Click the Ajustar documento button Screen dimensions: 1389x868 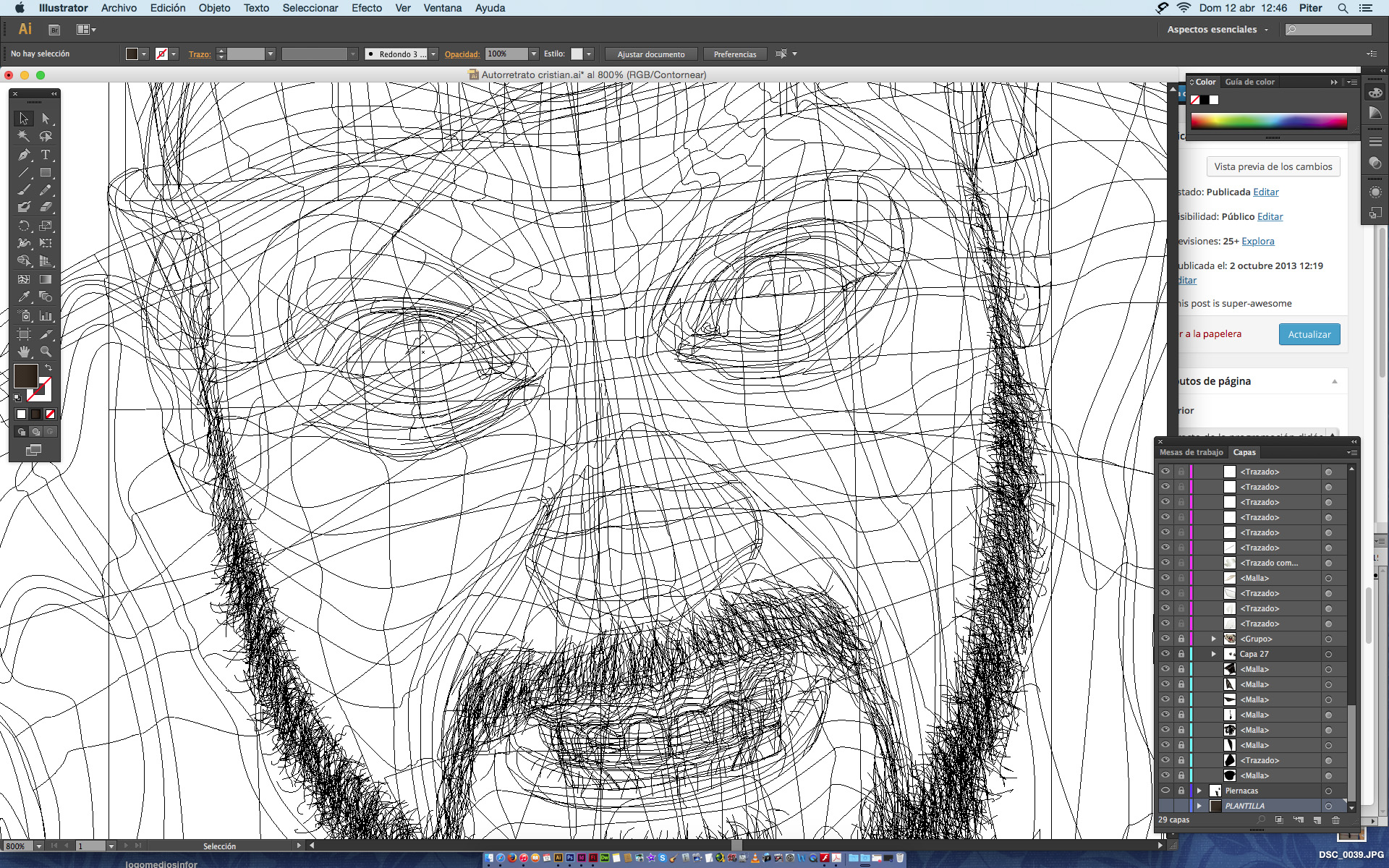pyautogui.click(x=650, y=54)
